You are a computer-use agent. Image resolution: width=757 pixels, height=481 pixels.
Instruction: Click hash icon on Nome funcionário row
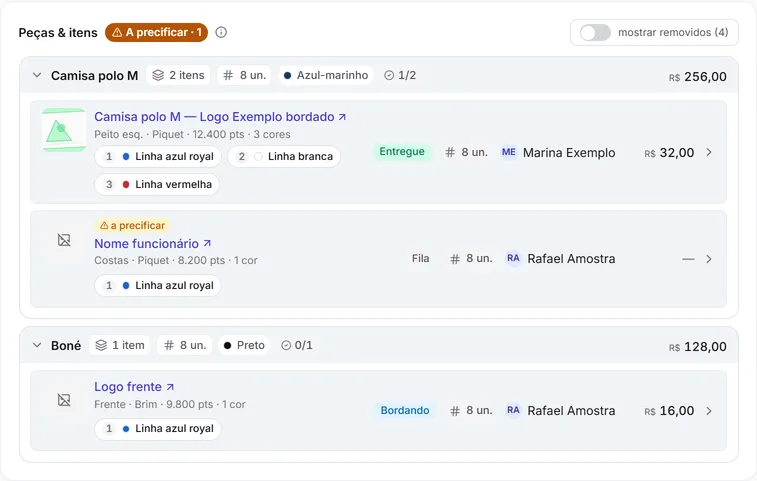click(x=455, y=259)
